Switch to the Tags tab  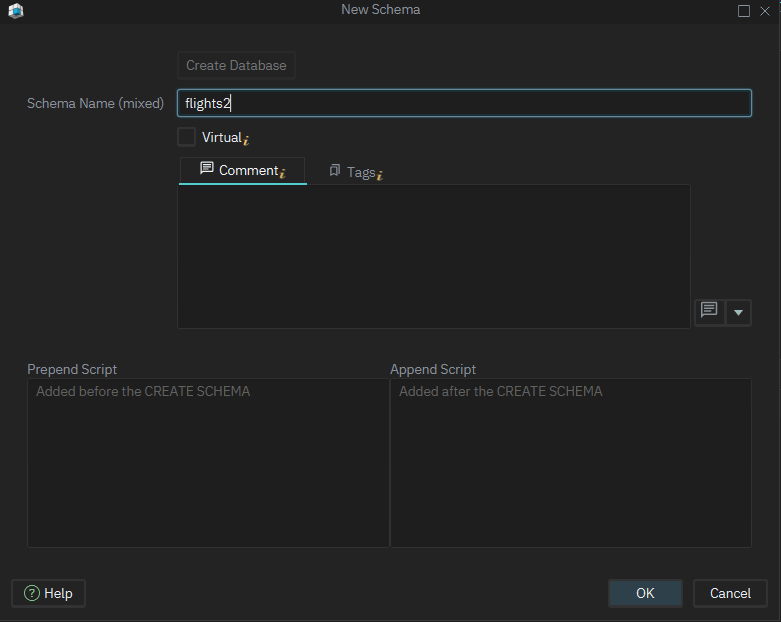coord(356,172)
